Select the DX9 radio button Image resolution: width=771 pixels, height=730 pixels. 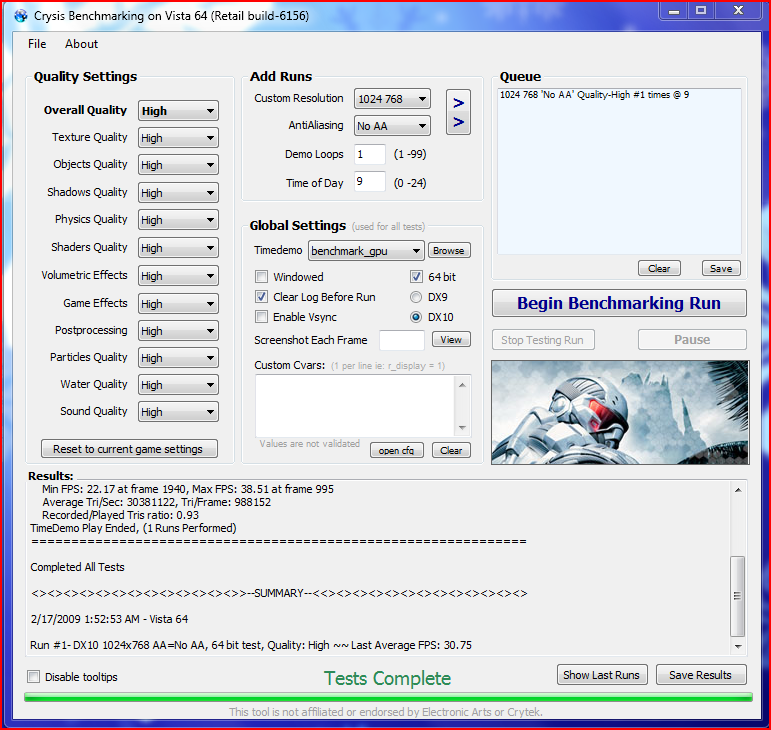[x=416, y=297]
